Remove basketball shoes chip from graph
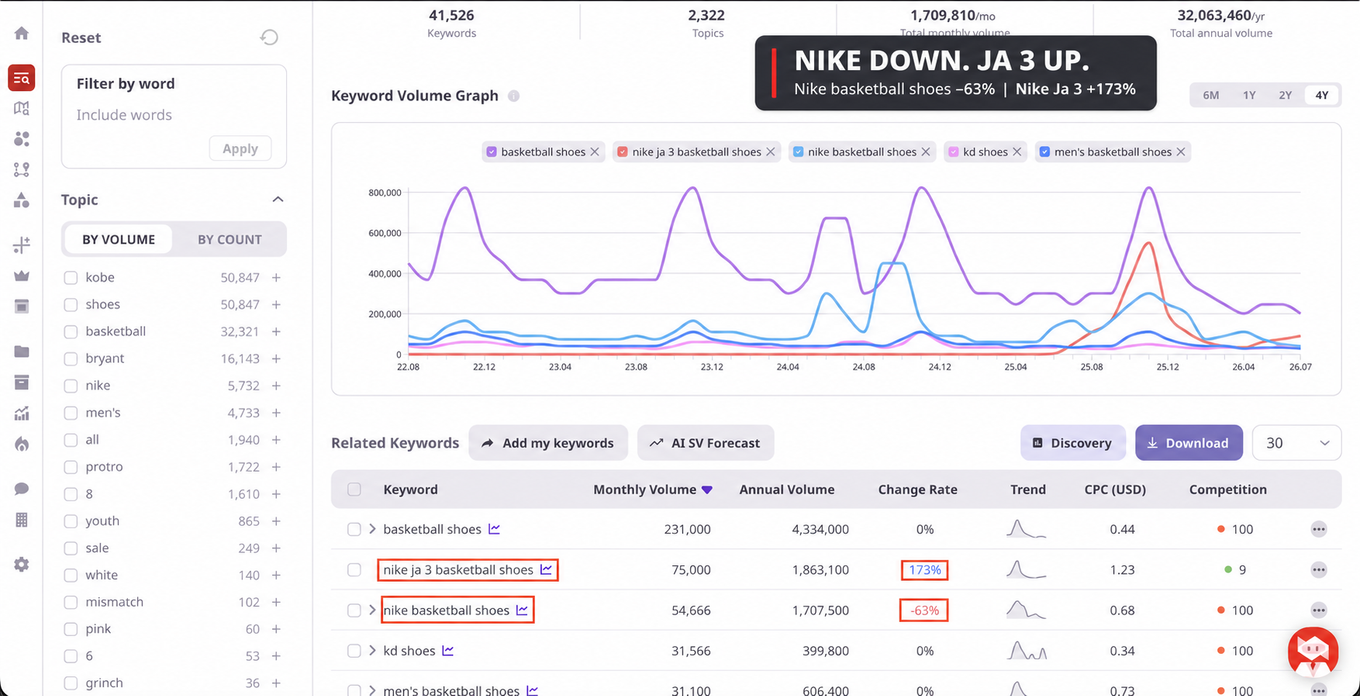 coord(595,152)
